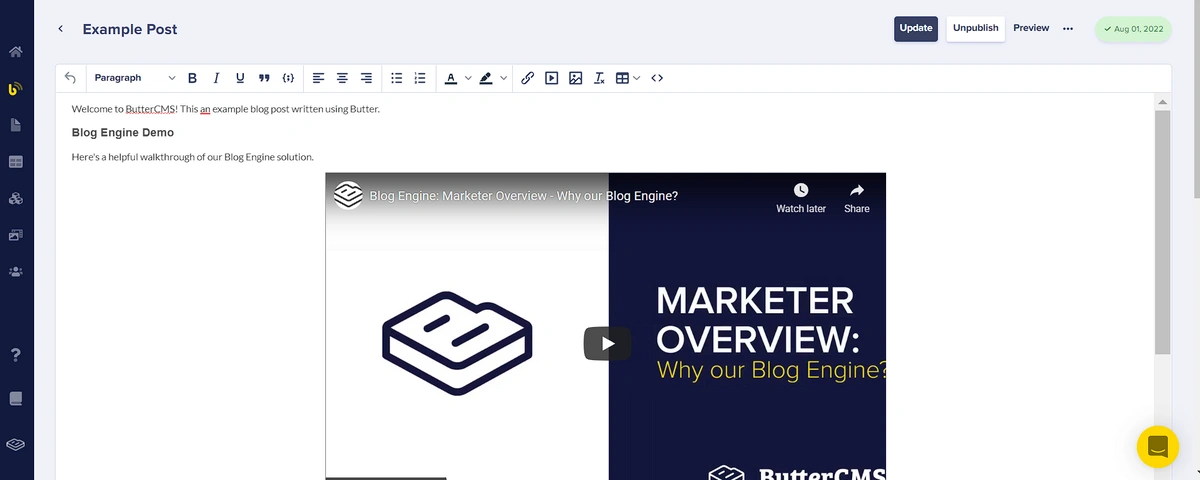Click the ButterCMS logo at sidebar bottom
This screenshot has width=1200, height=480.
coord(16,444)
